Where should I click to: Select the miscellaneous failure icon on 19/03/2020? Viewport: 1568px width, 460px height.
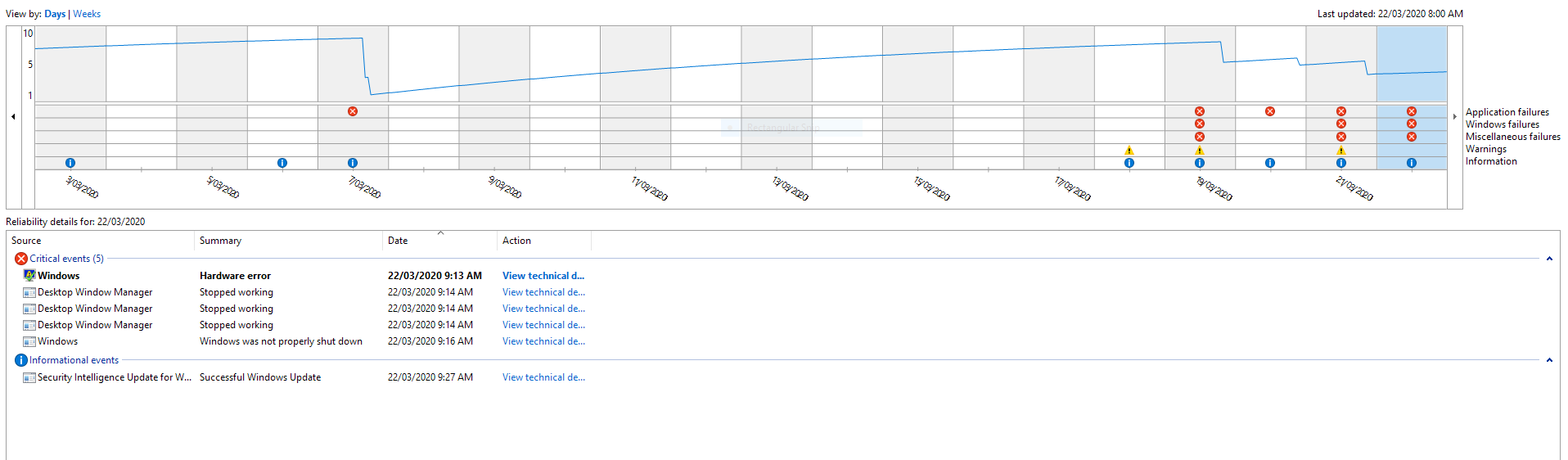click(x=1200, y=137)
